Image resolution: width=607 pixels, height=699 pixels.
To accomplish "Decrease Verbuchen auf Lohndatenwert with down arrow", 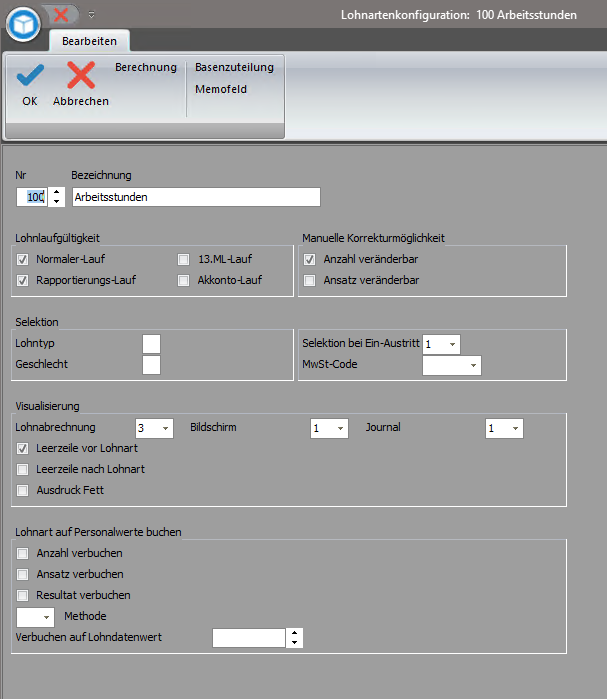I will coord(295,643).
